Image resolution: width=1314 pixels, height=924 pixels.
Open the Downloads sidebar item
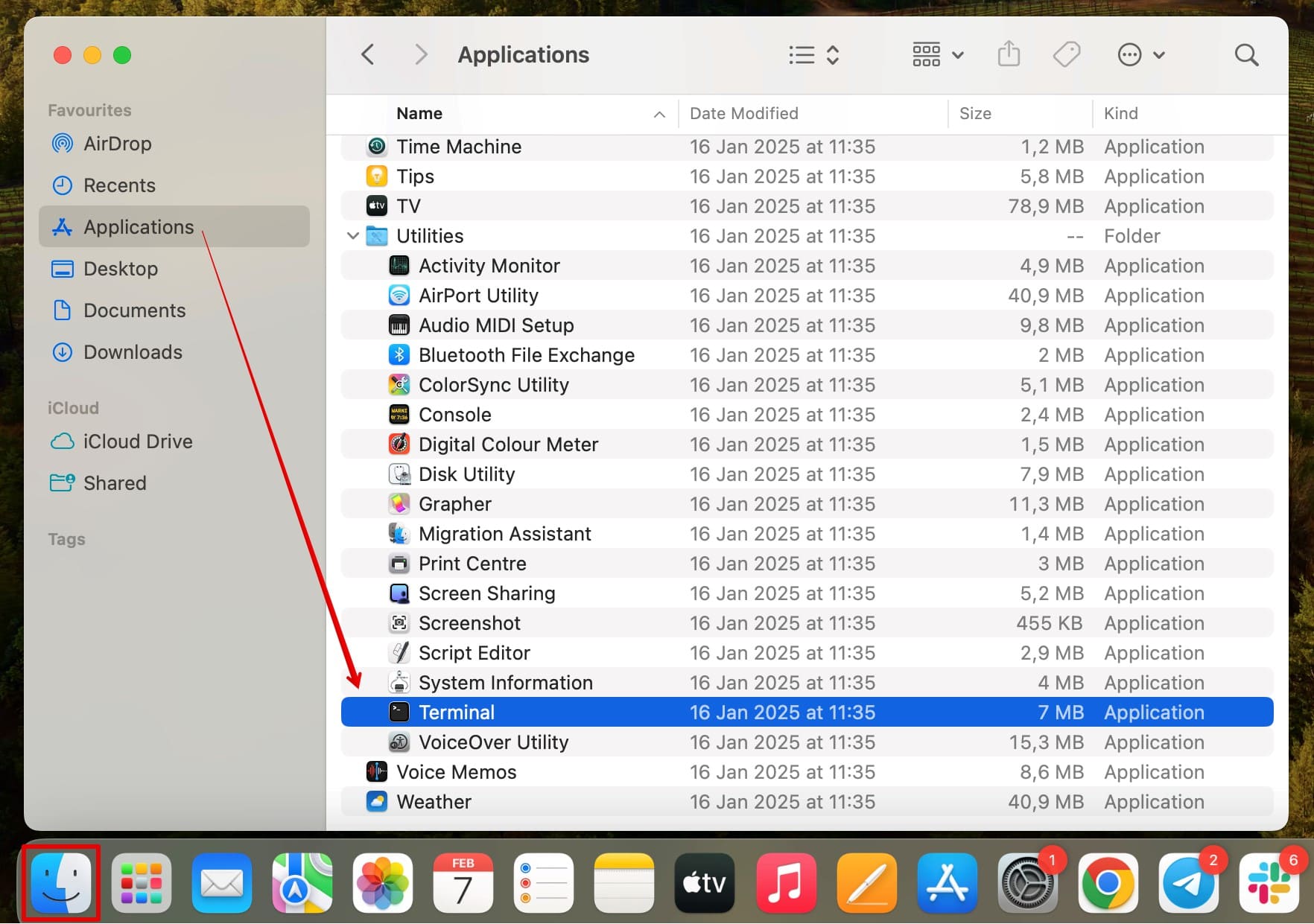[133, 351]
